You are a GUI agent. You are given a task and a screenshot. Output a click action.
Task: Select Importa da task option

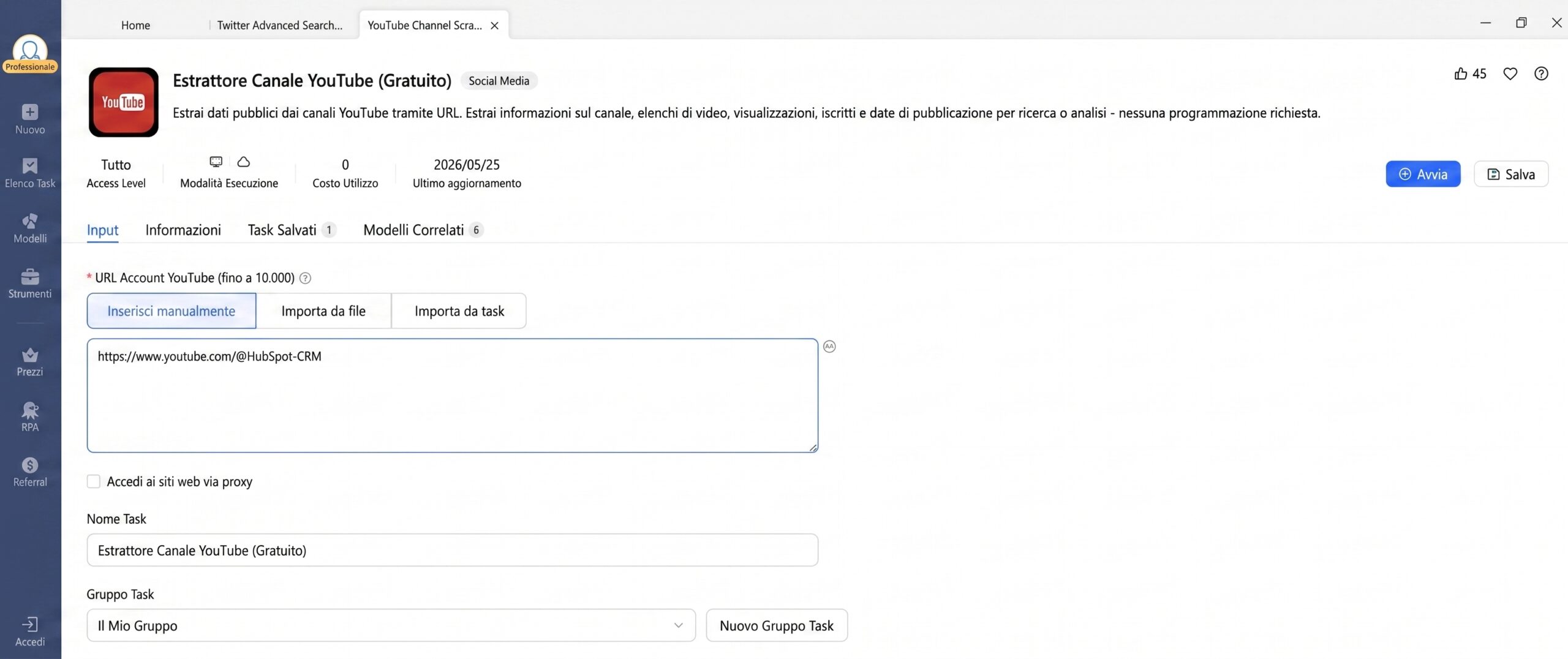[x=459, y=311]
